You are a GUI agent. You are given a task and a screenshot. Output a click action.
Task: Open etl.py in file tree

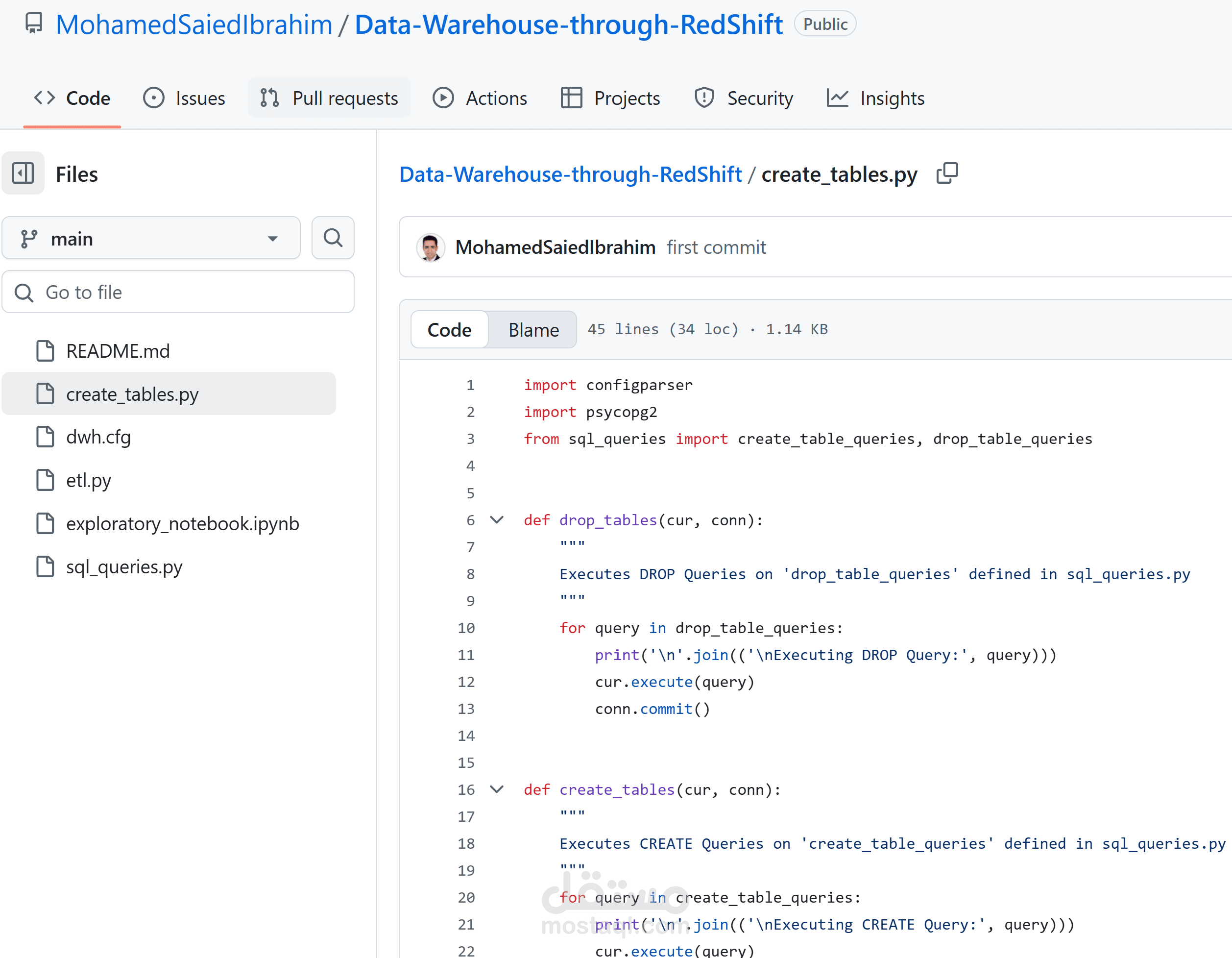pos(169,480)
